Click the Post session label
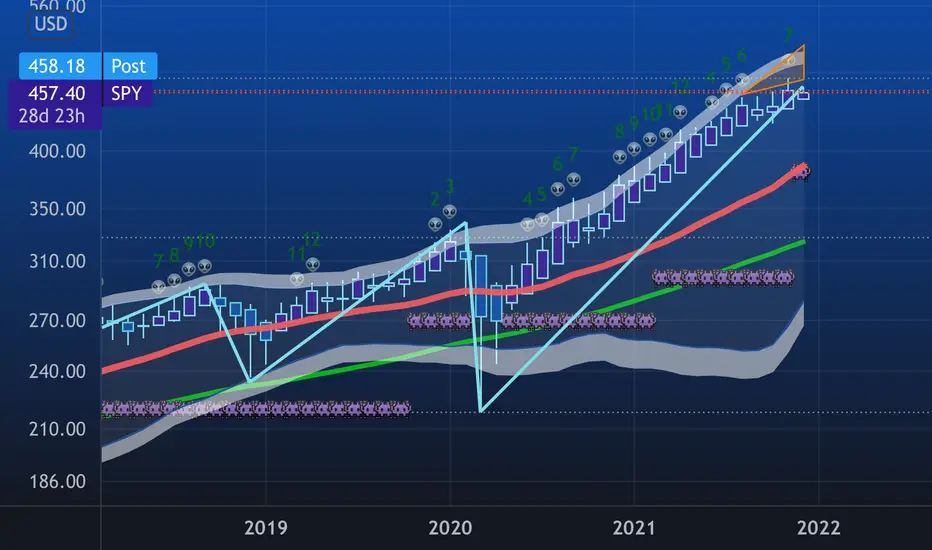932x550 pixels. [130, 65]
